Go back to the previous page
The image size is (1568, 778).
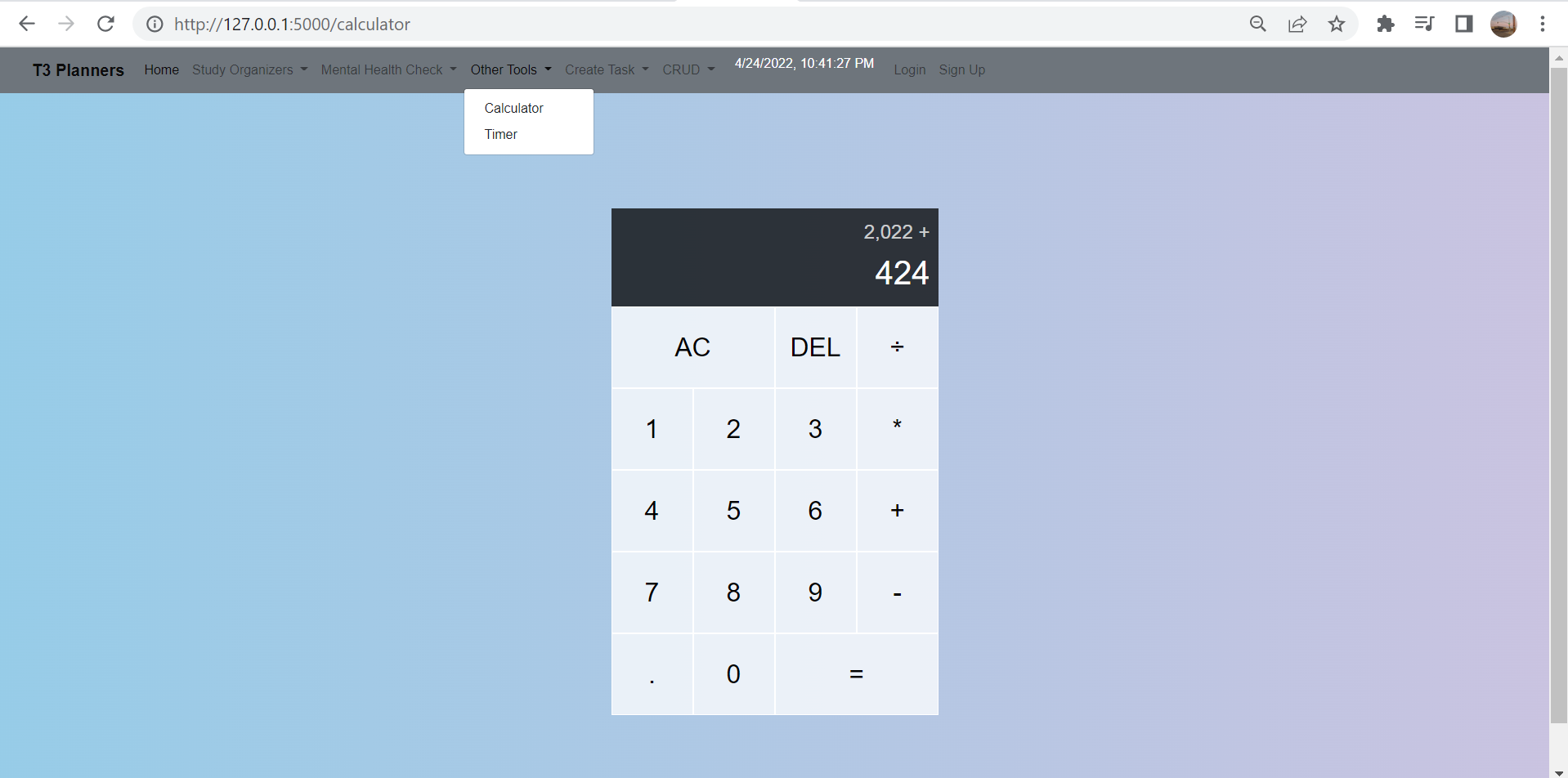point(27,24)
